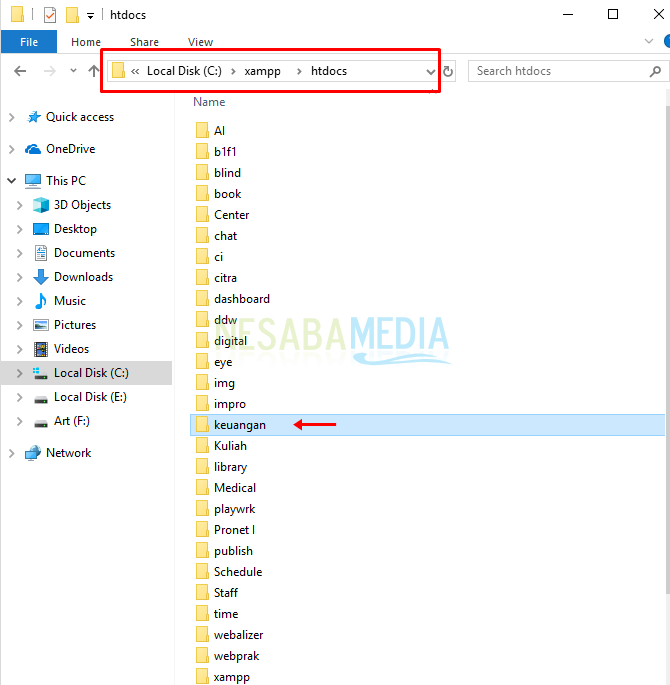Screen dimensions: 670x685
Task: Expand the OneDrive tree node
Action: point(12,149)
